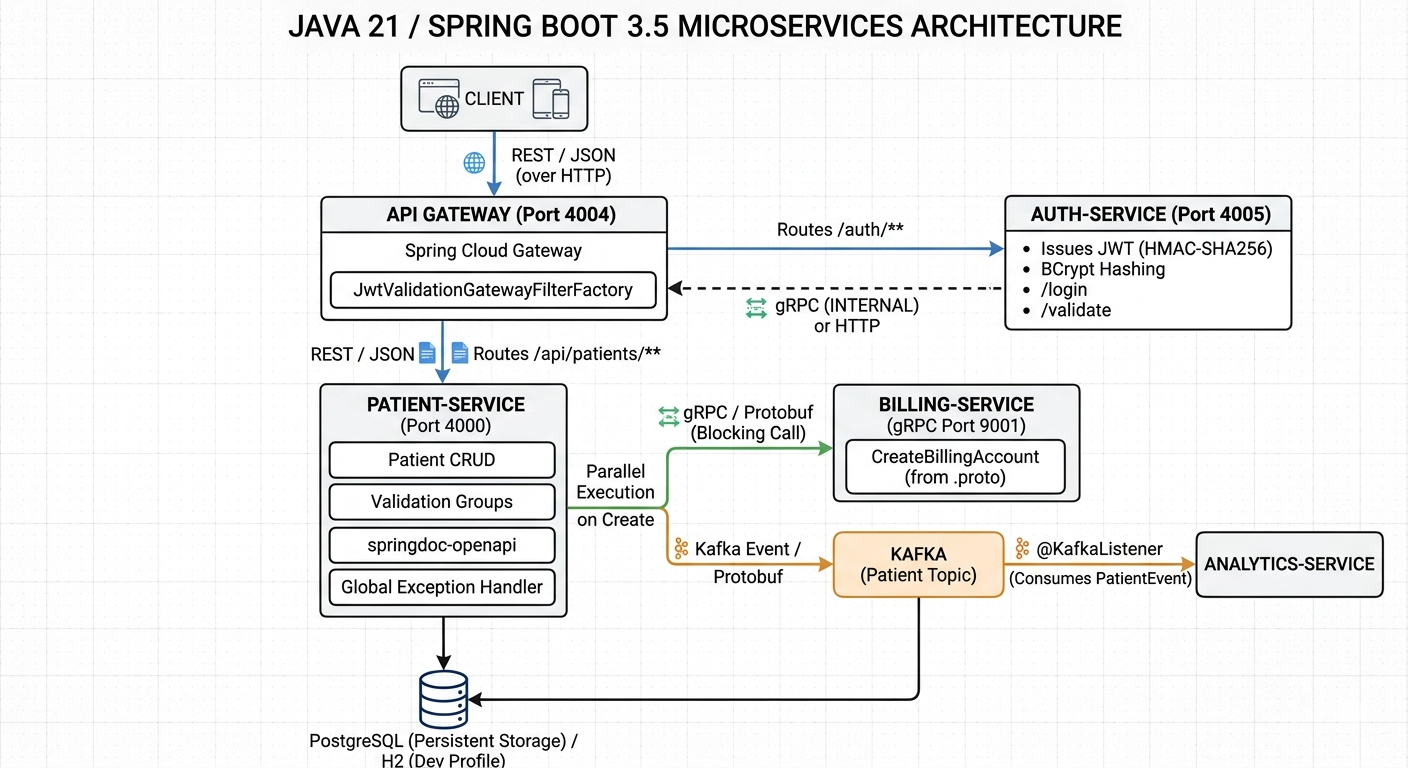The image size is (1408, 768).
Task: Click document icon right of lower REST / JSON
Action: (x=427, y=353)
